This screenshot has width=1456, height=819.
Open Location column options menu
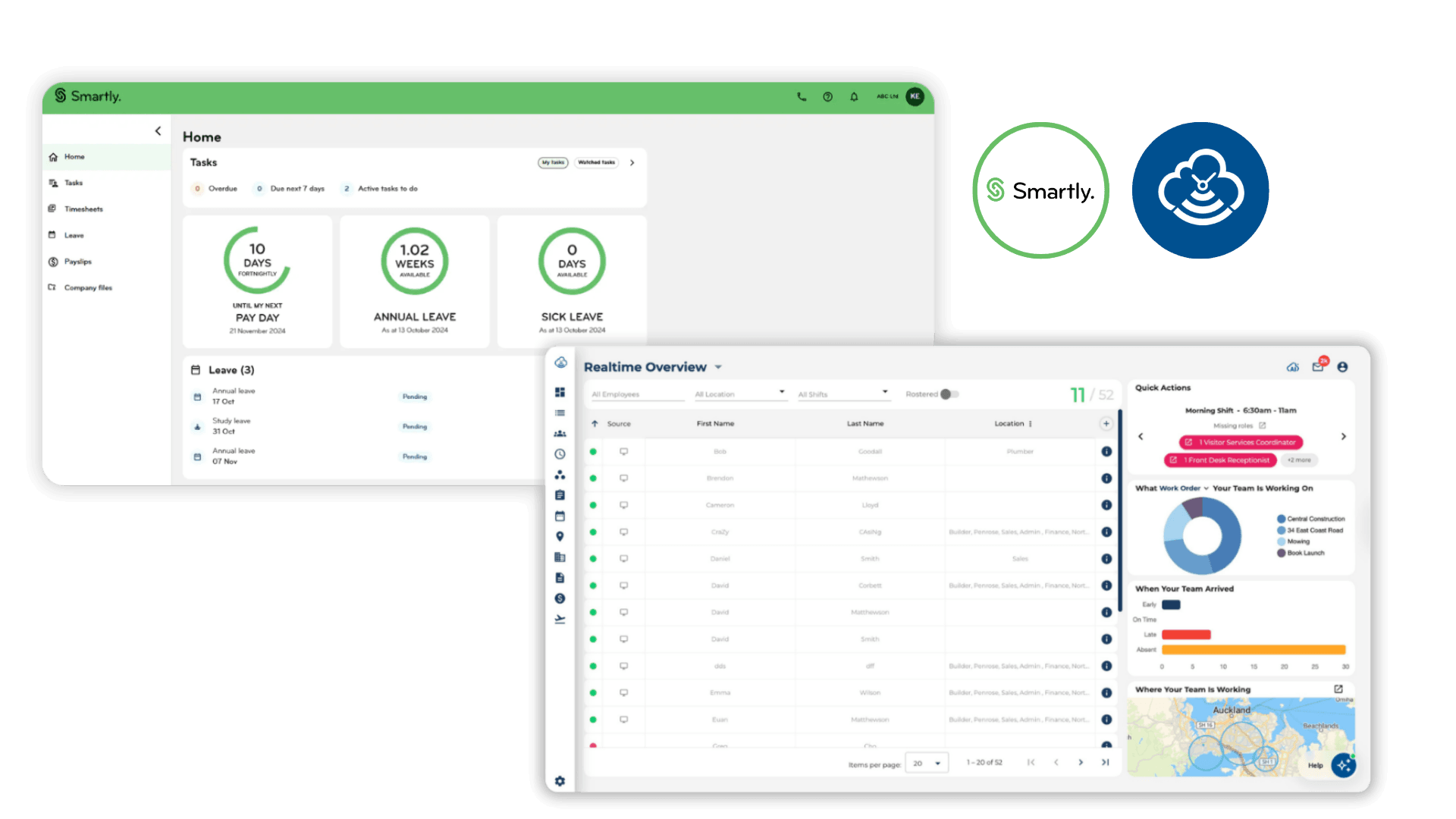point(1031,424)
